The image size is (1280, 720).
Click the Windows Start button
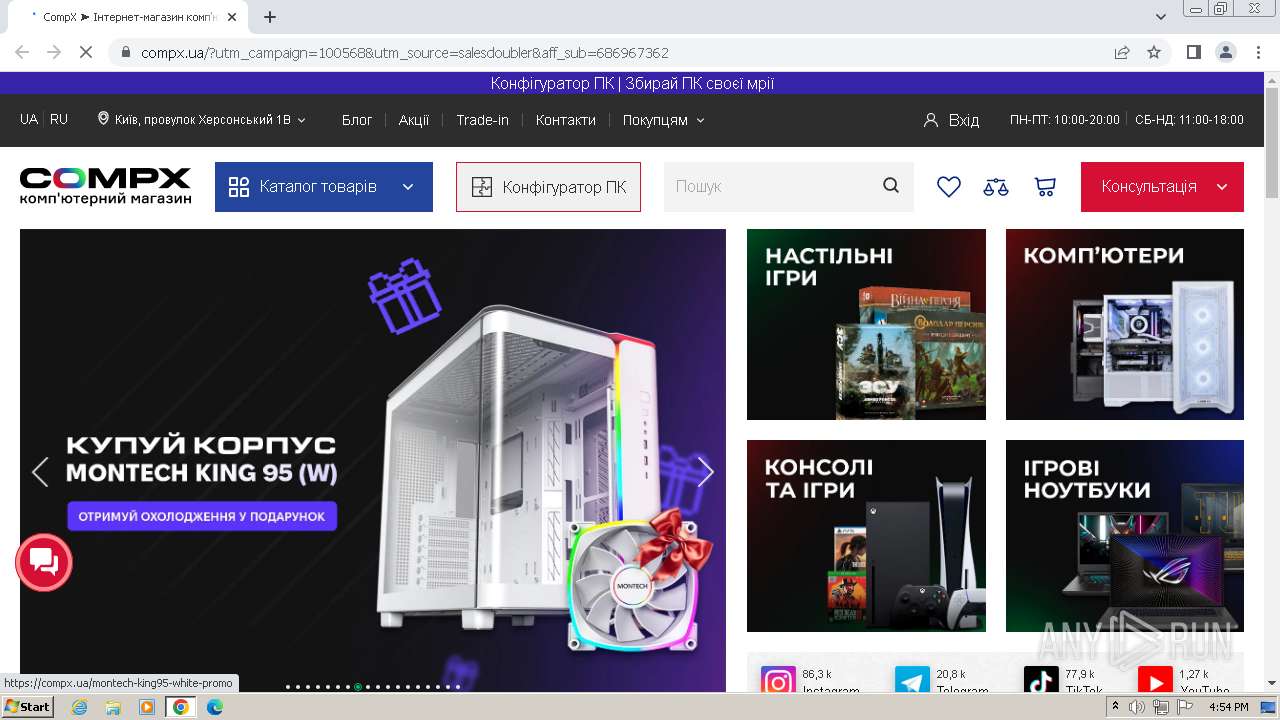27,707
